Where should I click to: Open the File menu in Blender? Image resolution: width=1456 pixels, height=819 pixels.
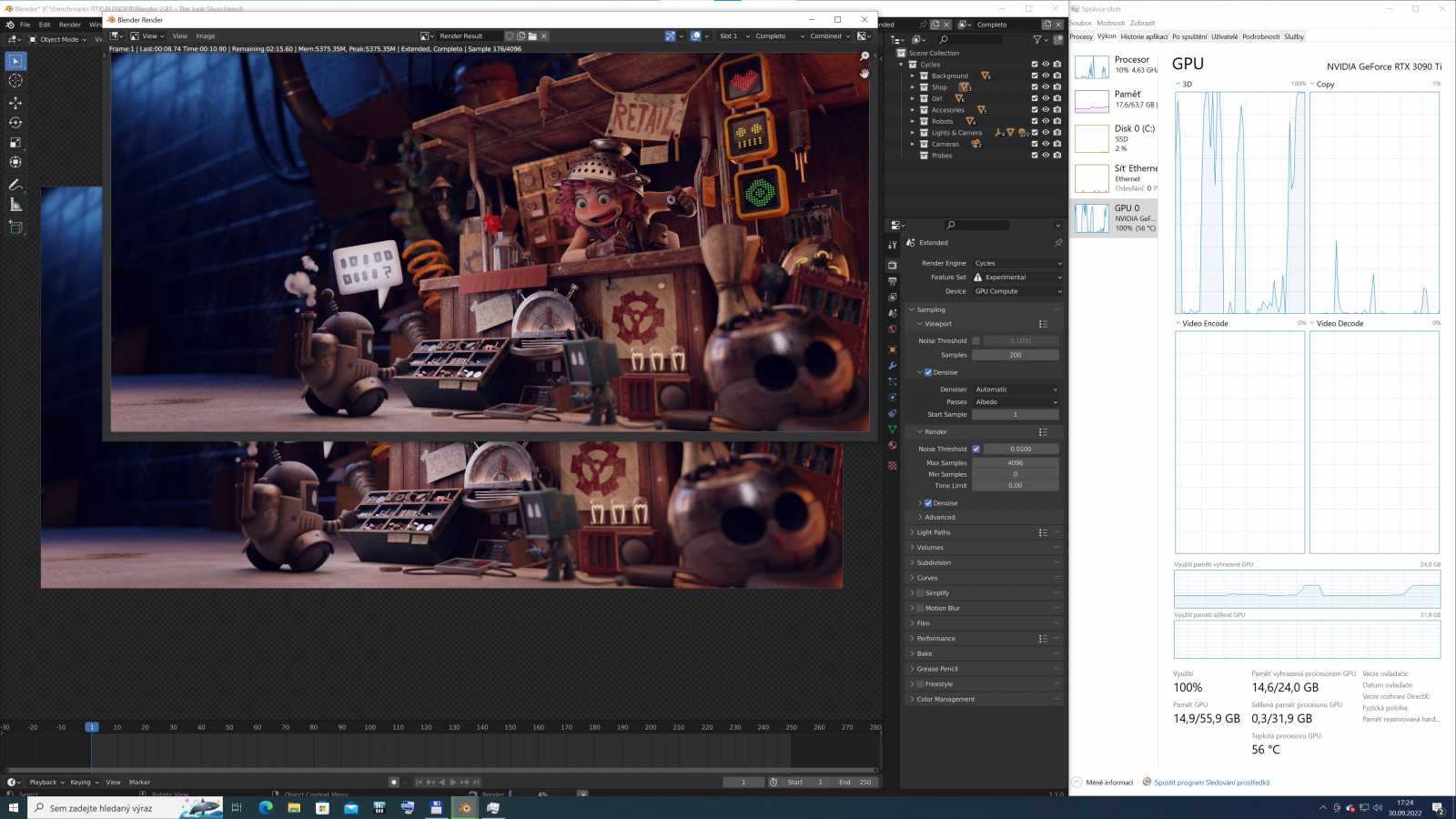(x=25, y=25)
